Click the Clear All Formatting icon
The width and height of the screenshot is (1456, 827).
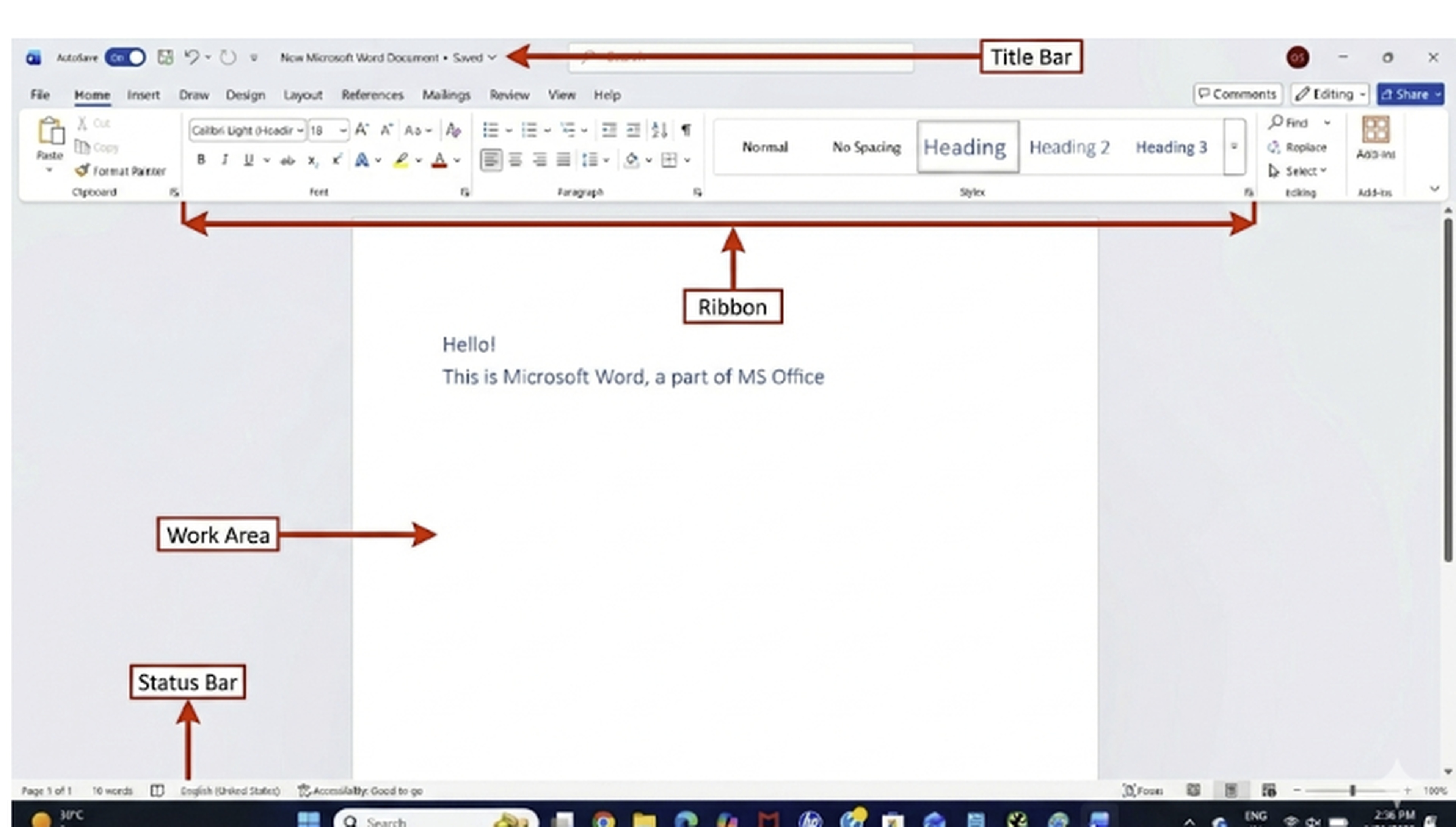coord(453,130)
